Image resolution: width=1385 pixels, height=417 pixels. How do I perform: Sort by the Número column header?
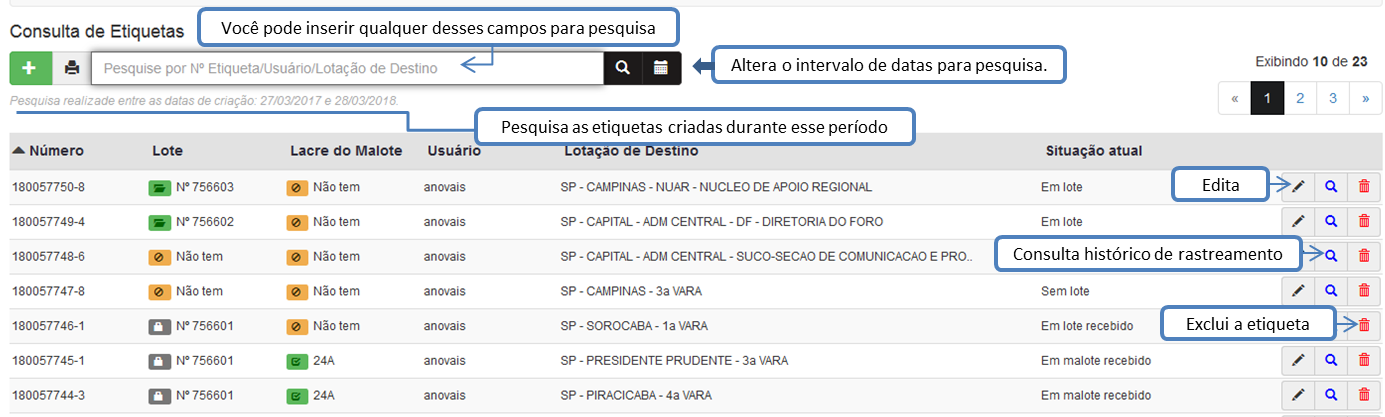coord(48,151)
